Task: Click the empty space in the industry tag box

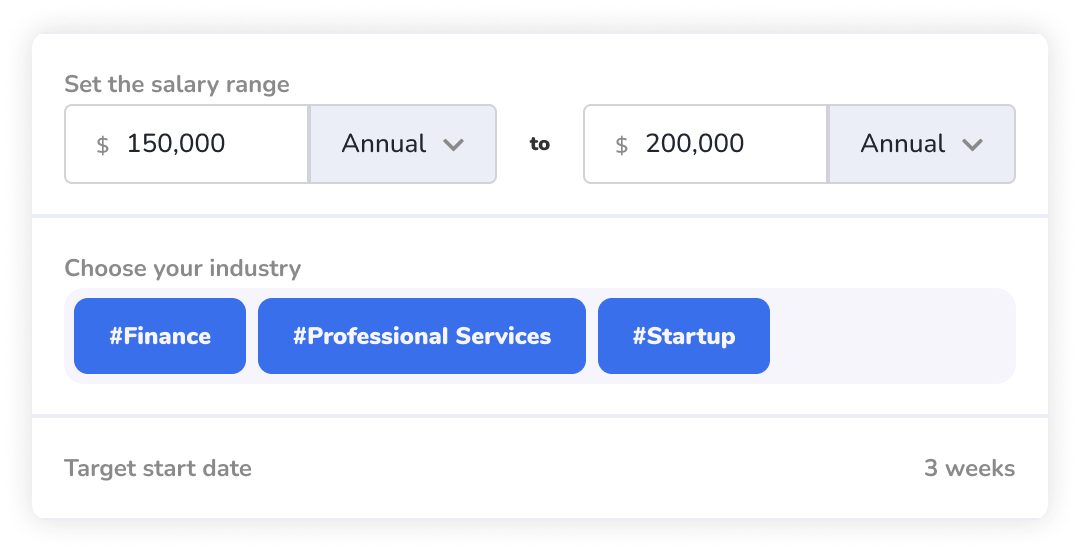Action: pyautogui.click(x=890, y=336)
